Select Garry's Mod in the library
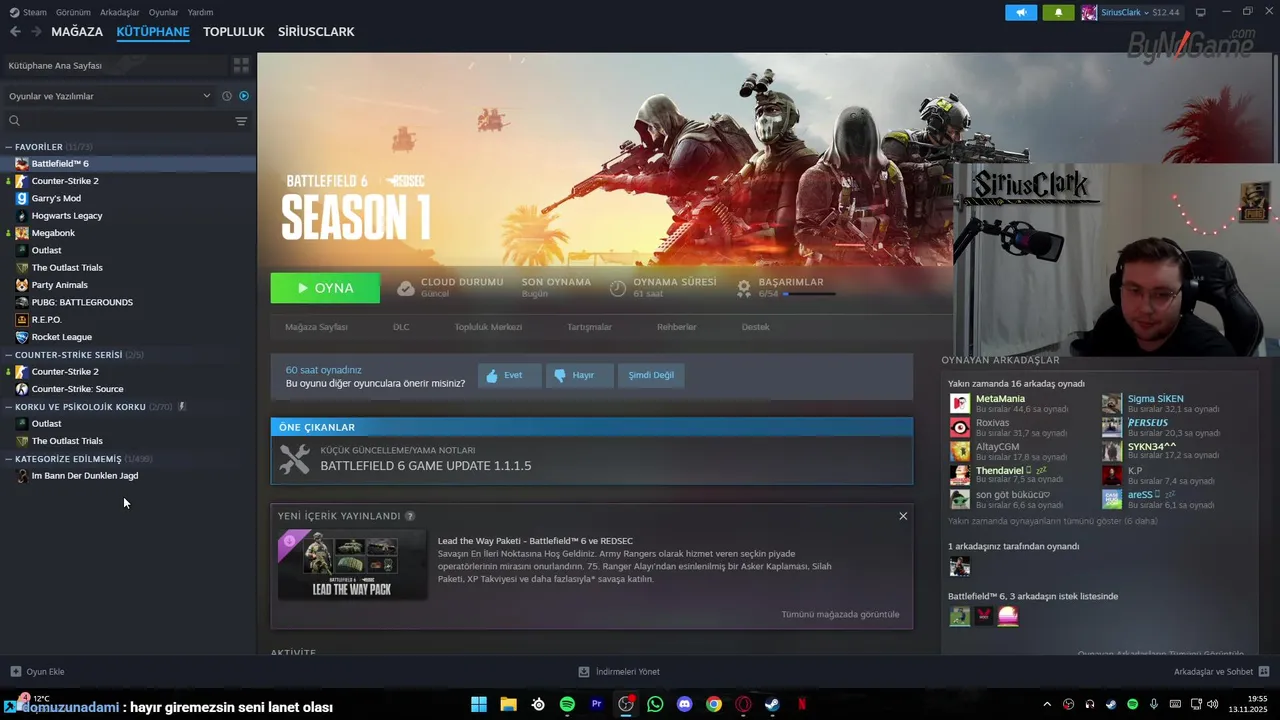 (56, 198)
